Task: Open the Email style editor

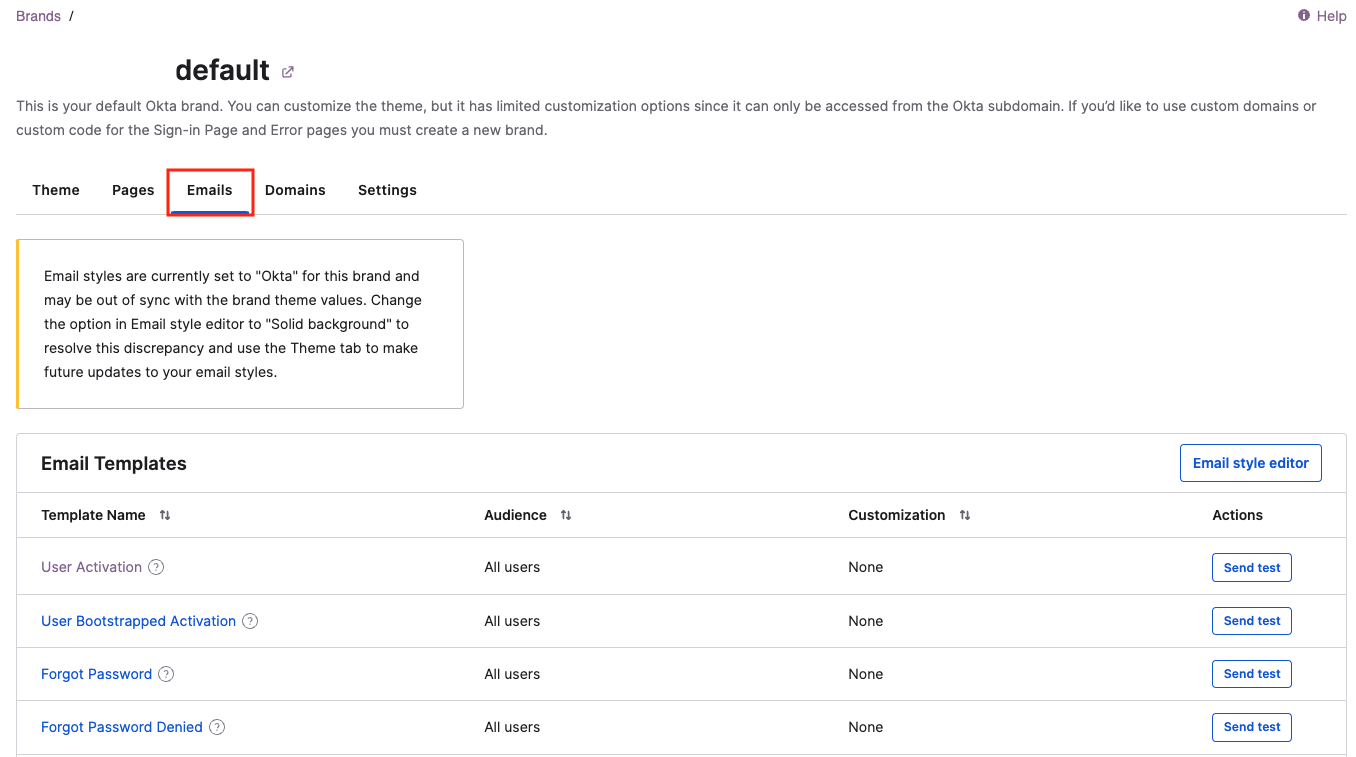Action: point(1250,463)
